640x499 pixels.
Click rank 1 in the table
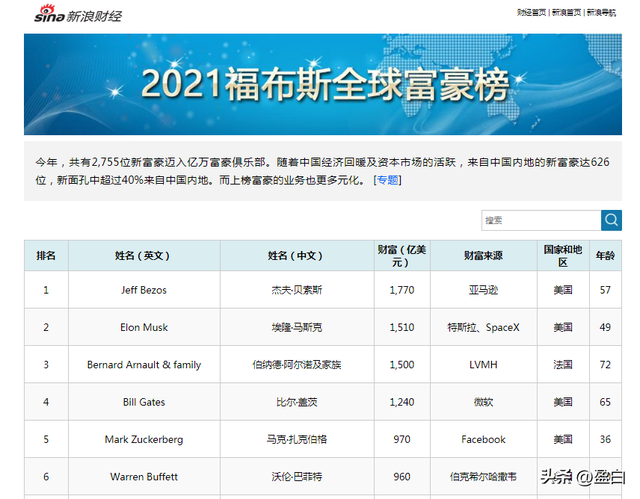(x=46, y=290)
